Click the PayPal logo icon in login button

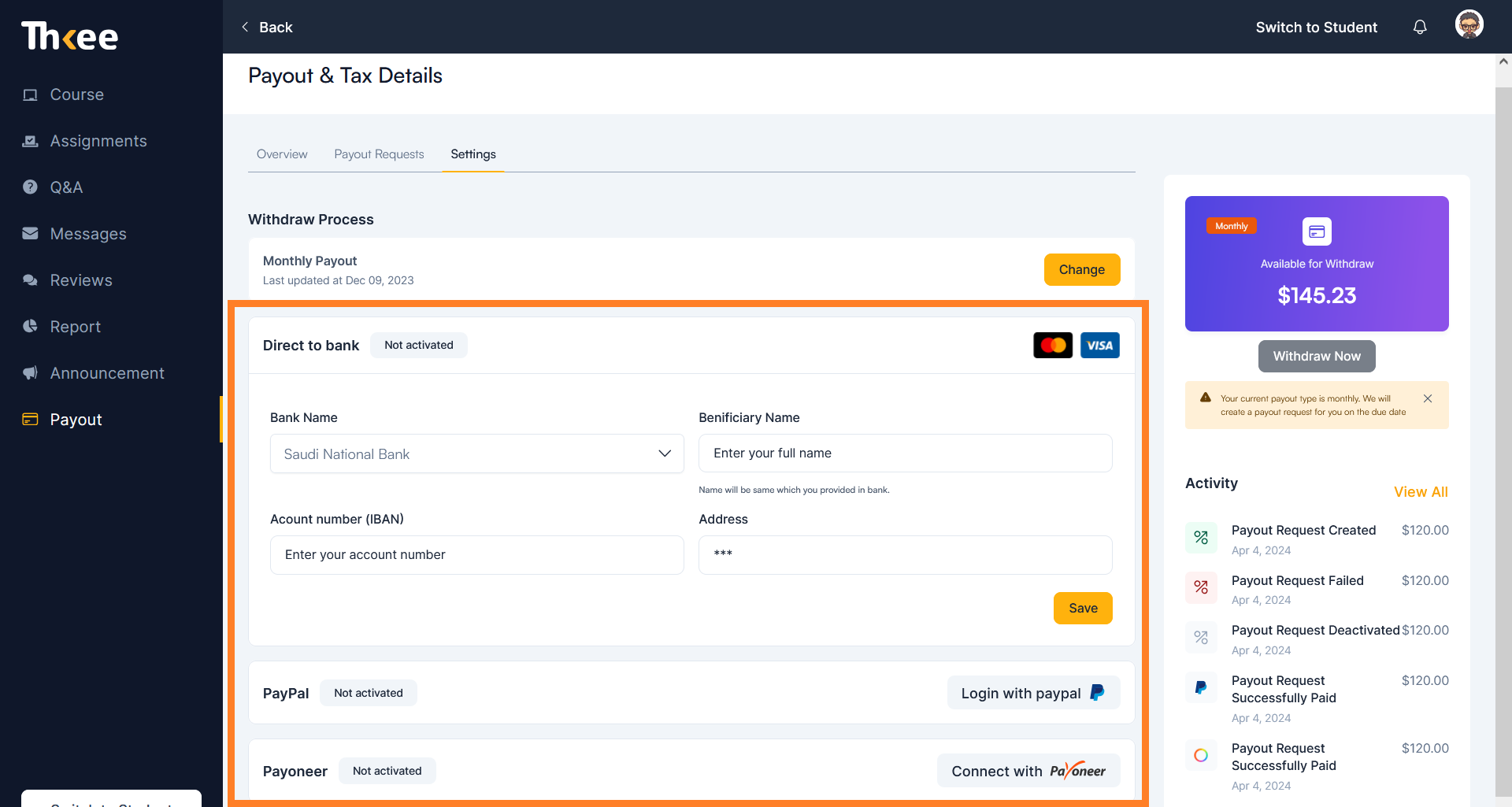click(1097, 693)
